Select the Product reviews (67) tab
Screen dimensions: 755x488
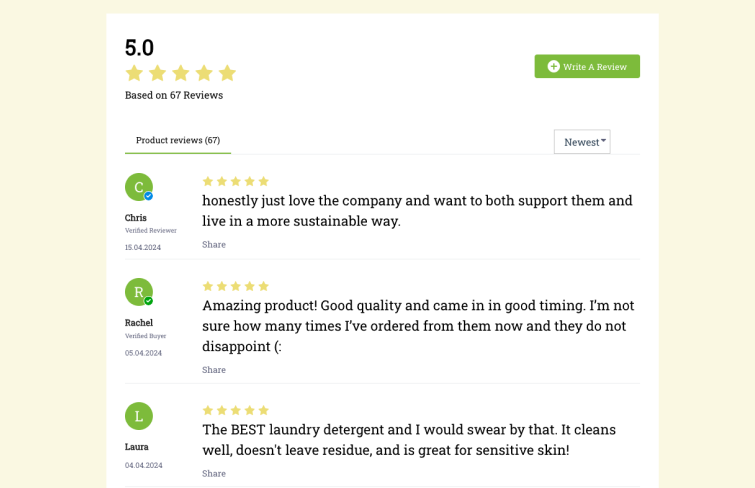point(178,140)
